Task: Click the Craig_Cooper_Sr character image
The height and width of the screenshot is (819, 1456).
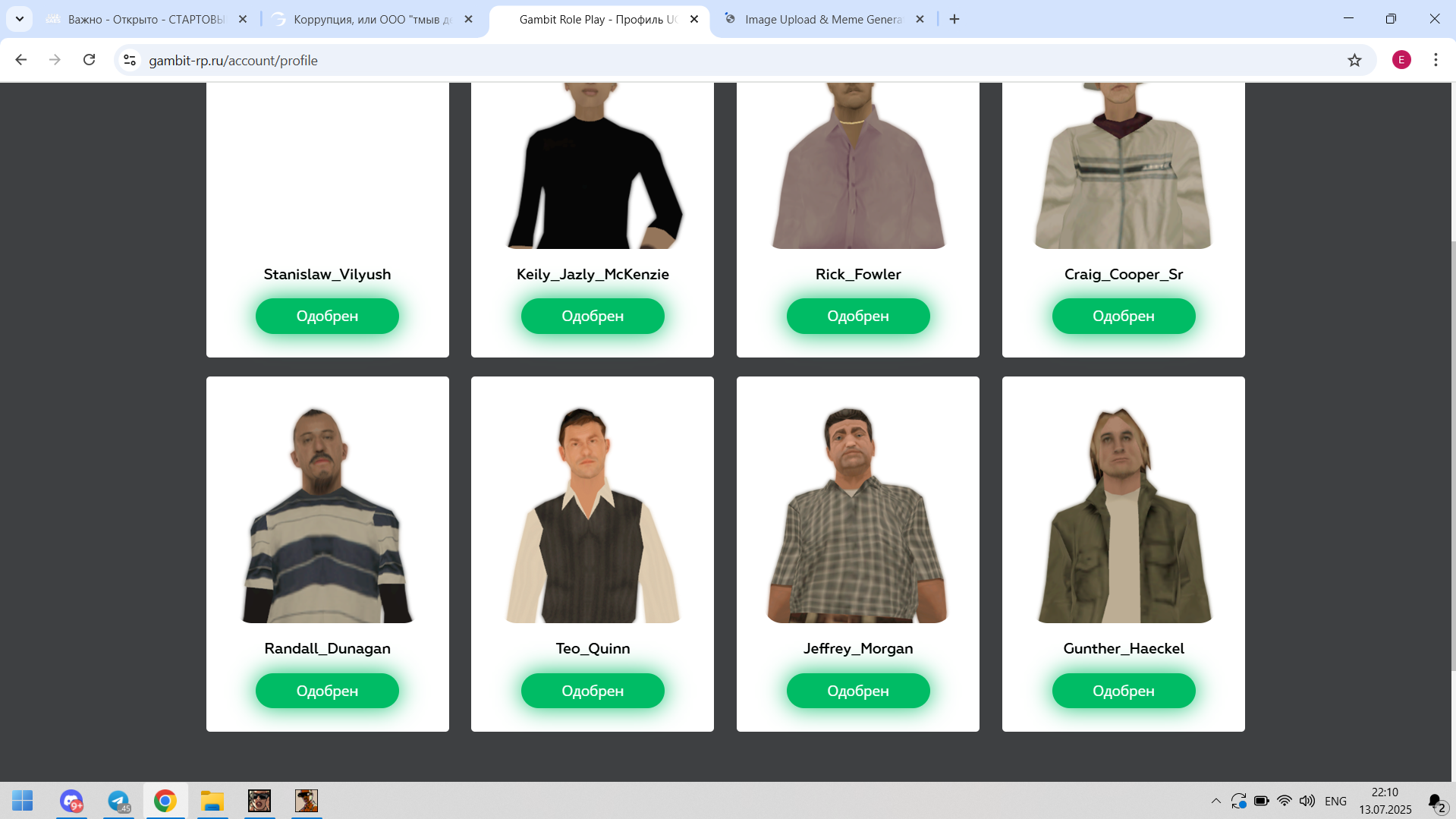Action: point(1124,165)
